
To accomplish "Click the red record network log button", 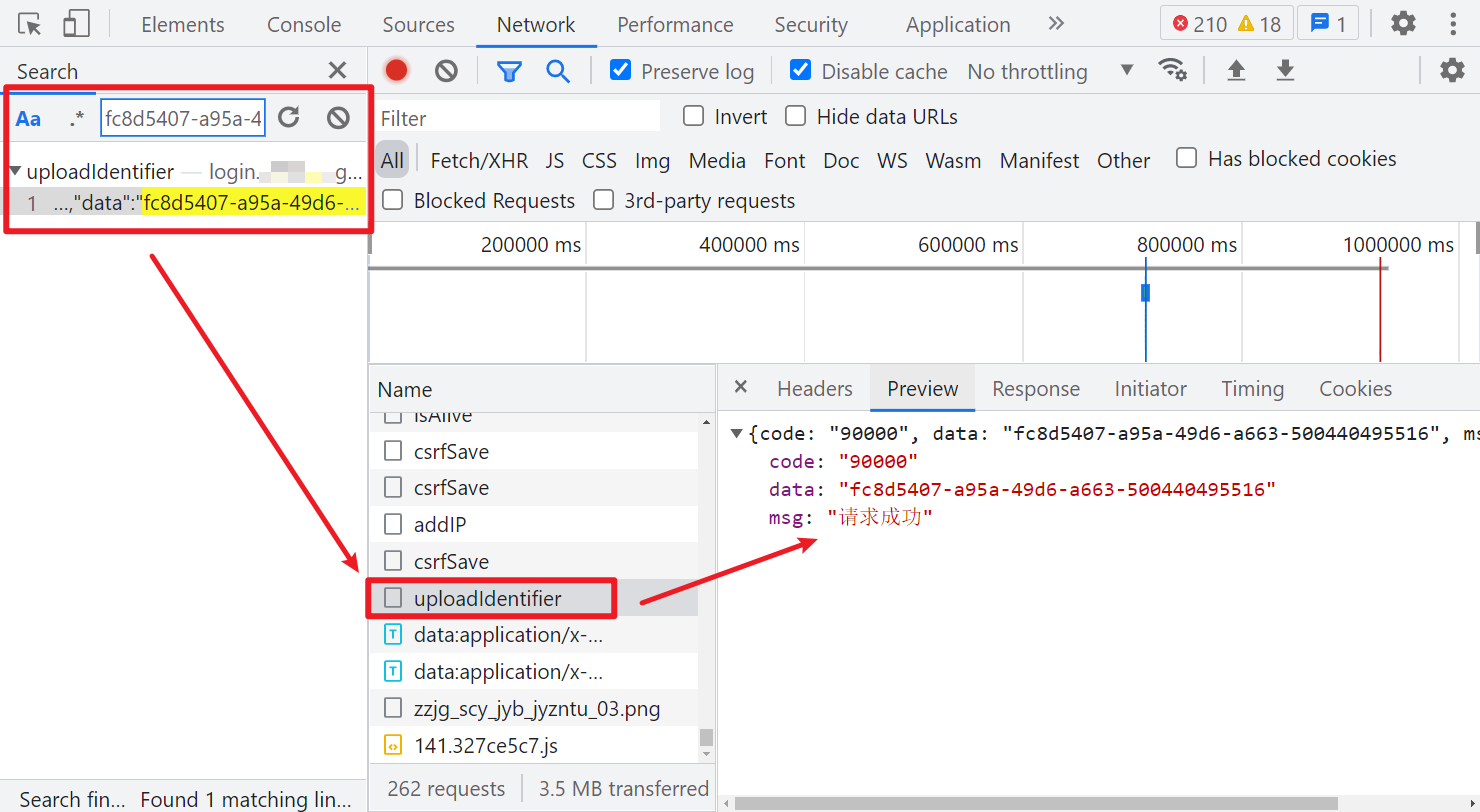I will [397, 70].
